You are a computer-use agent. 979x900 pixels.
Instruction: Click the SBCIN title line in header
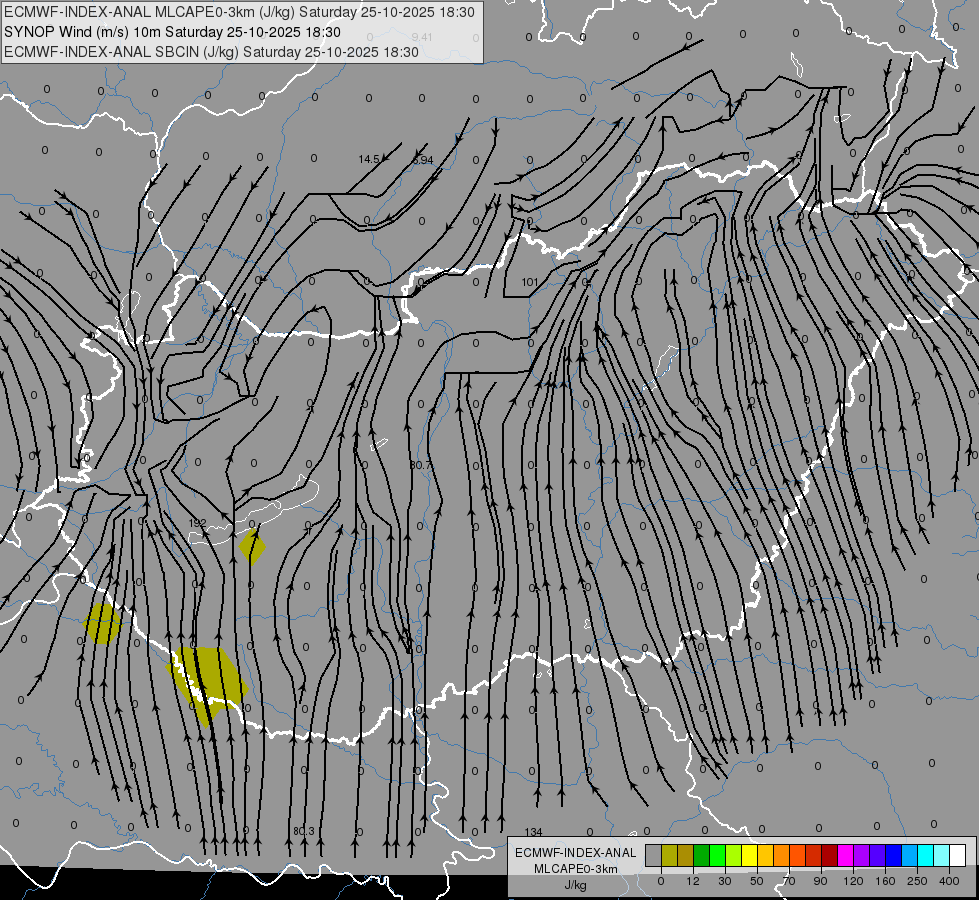click(211, 52)
